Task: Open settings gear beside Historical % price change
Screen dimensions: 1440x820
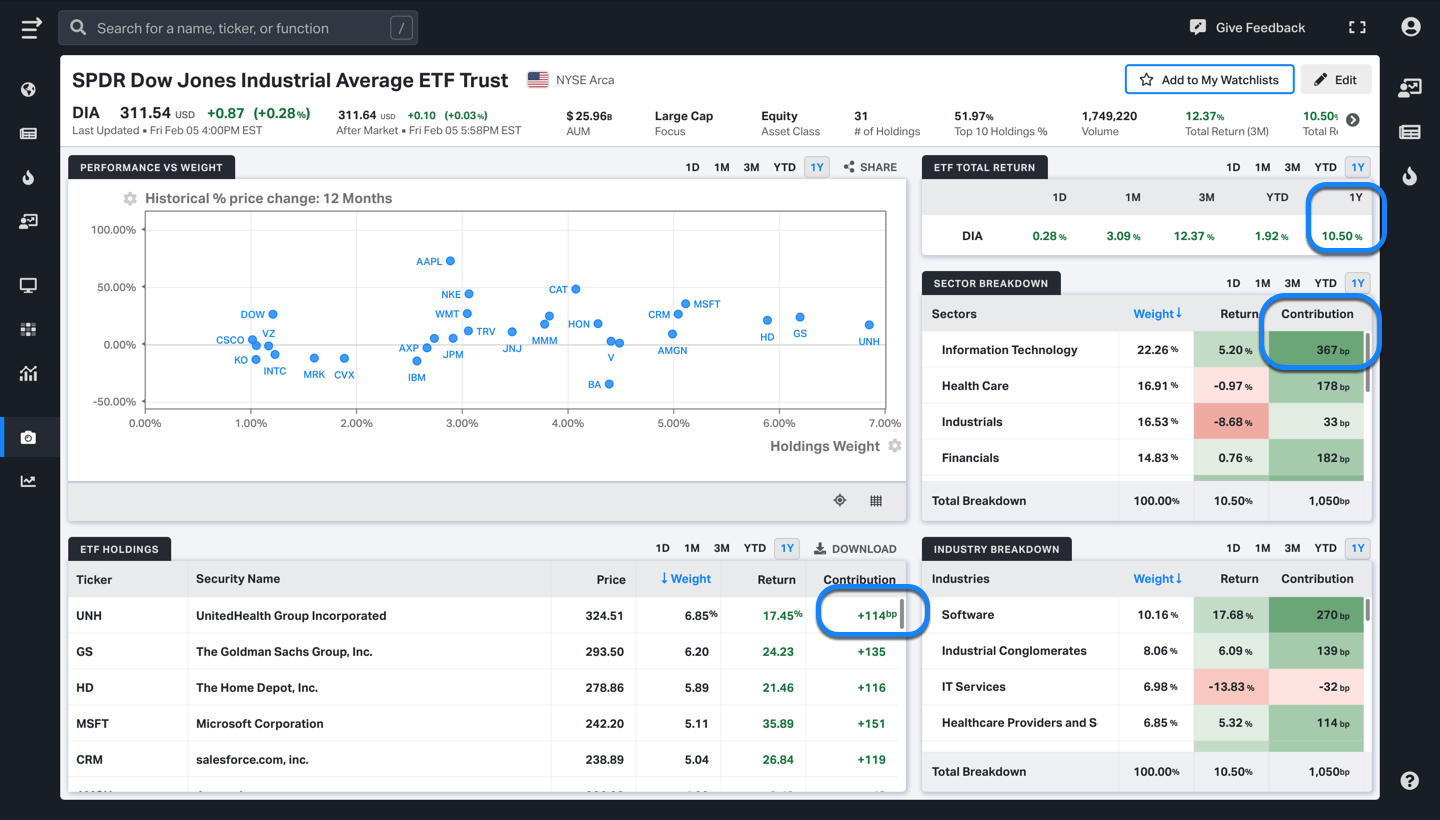Action: click(x=130, y=199)
